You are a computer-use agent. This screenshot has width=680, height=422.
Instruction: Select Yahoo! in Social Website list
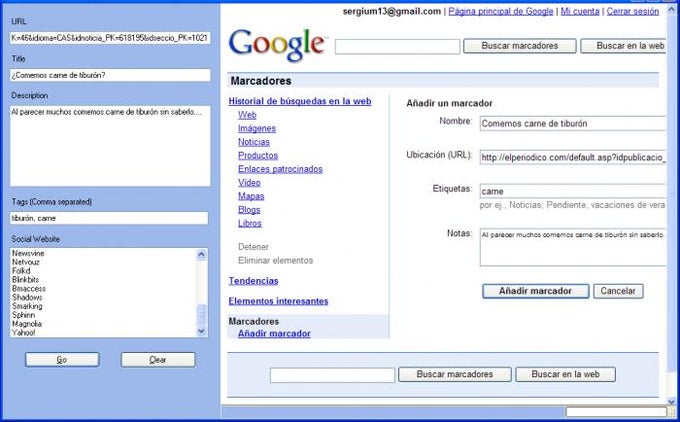24,333
